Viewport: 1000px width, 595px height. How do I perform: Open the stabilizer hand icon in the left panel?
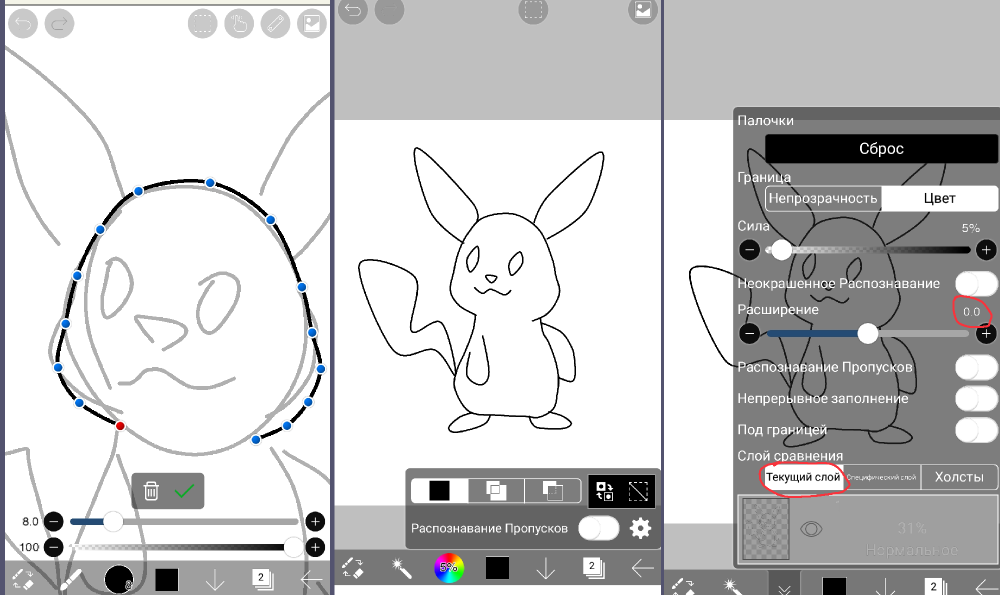(x=239, y=24)
